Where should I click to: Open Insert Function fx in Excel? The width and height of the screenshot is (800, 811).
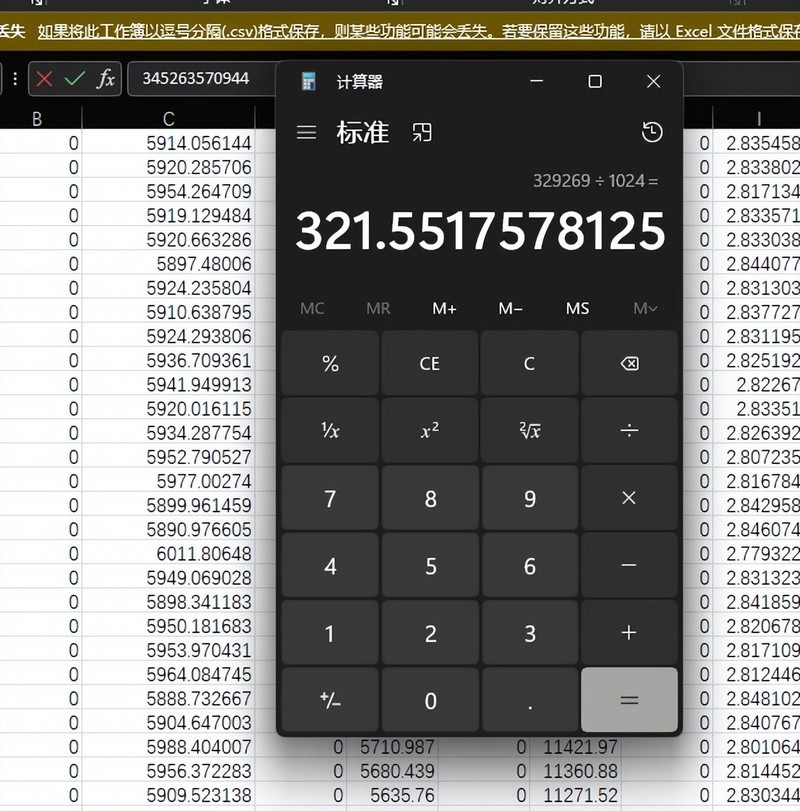click(x=105, y=79)
